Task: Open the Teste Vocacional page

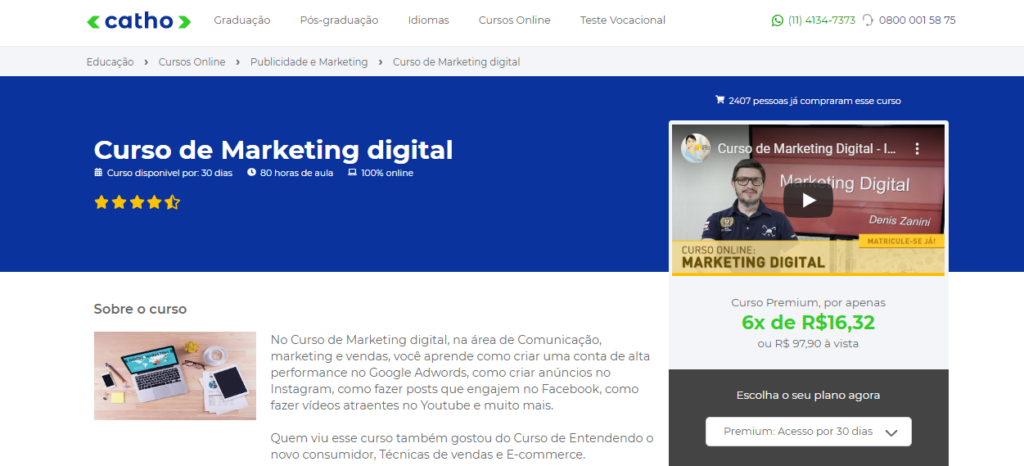Action: pos(623,20)
